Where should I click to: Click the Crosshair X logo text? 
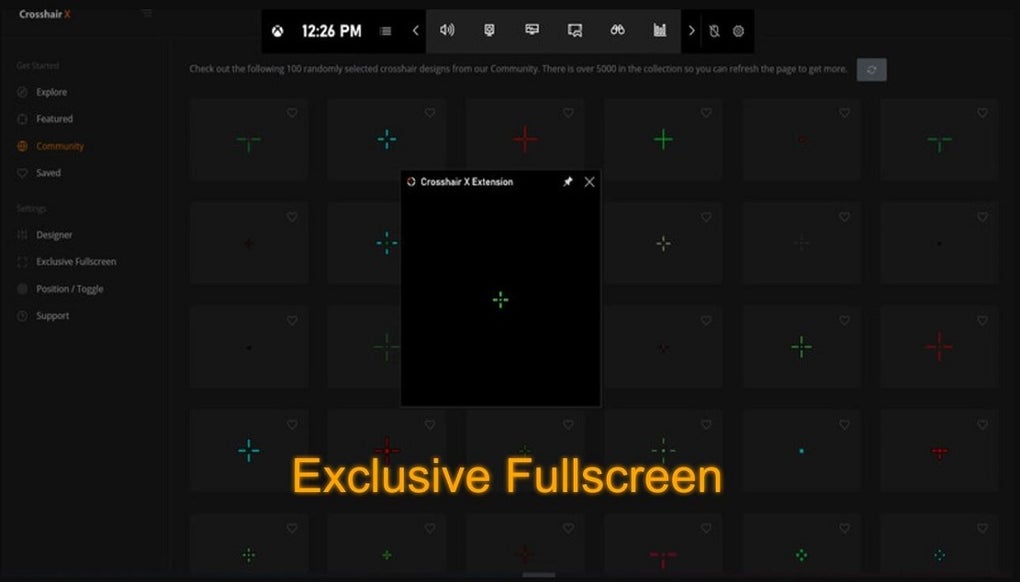[x=44, y=14]
